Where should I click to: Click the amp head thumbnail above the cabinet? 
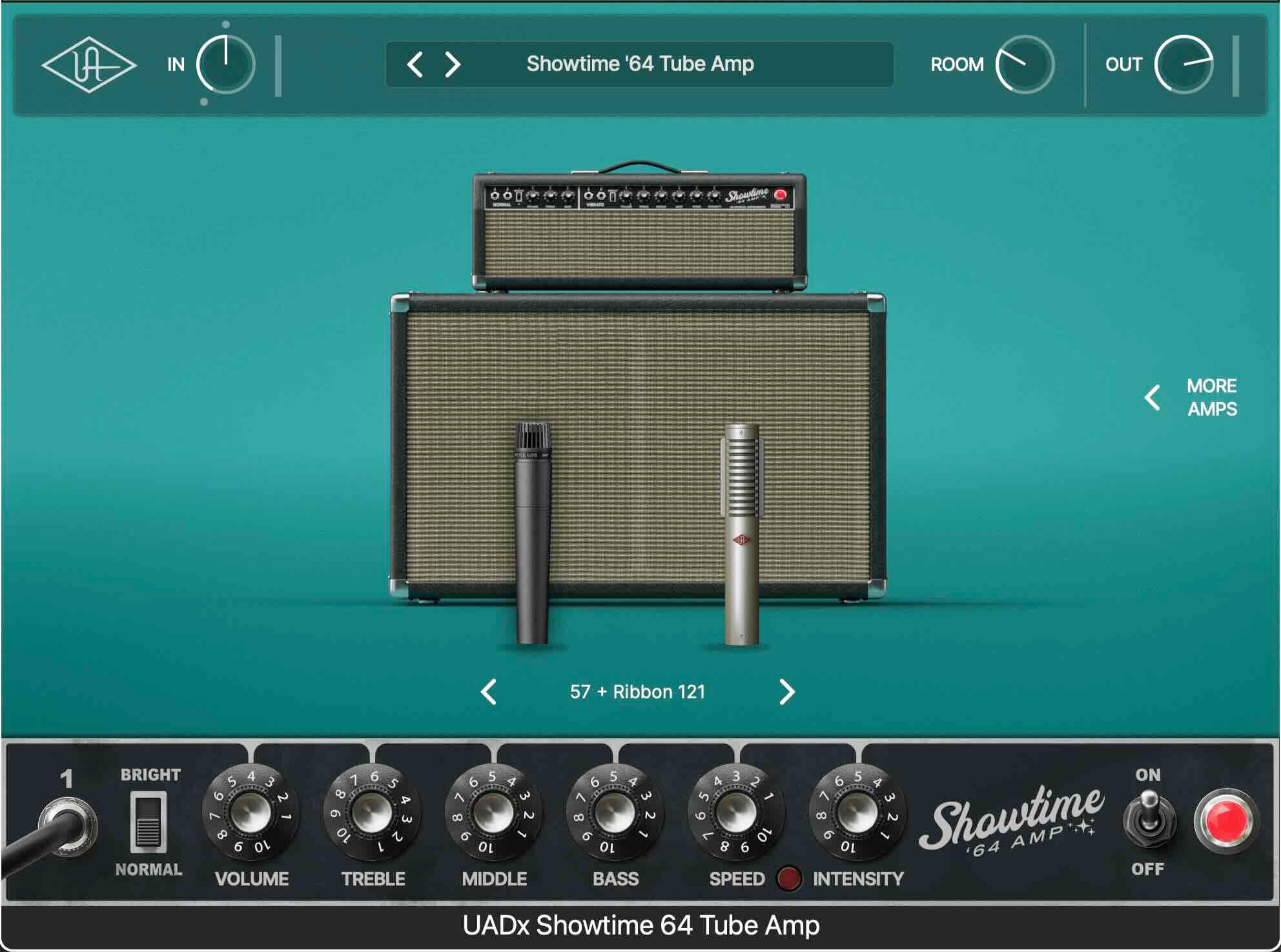point(639,232)
